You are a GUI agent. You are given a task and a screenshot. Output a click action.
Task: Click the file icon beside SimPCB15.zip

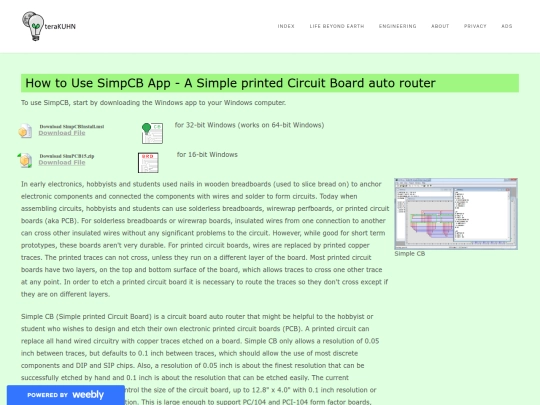(25, 160)
